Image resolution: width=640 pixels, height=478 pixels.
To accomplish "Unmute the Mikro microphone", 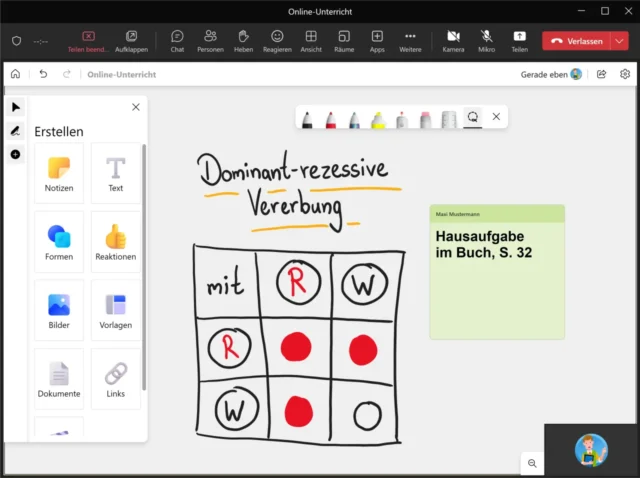I will [486, 40].
